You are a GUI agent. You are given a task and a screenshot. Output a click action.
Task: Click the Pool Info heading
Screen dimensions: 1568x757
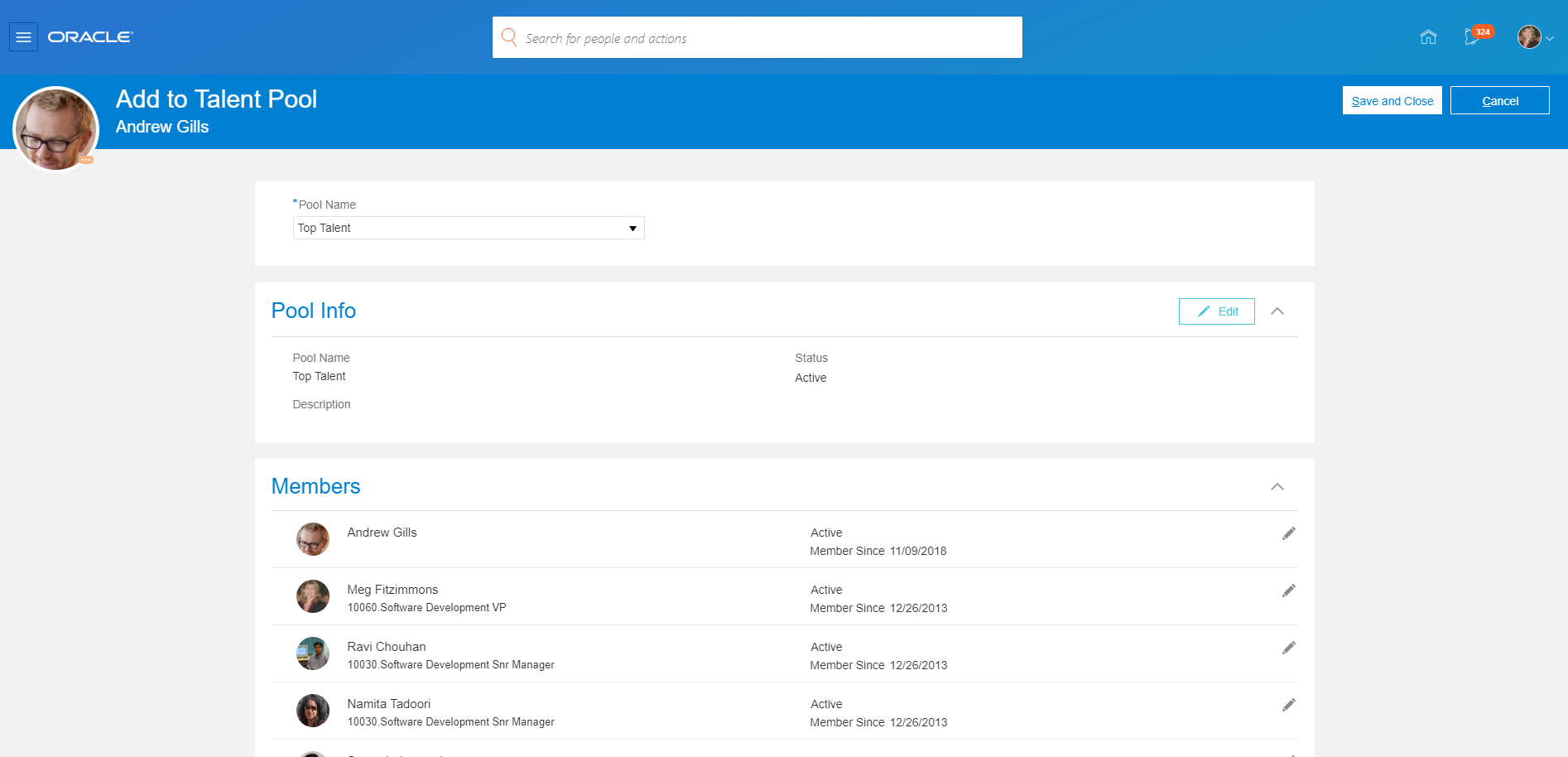(314, 311)
